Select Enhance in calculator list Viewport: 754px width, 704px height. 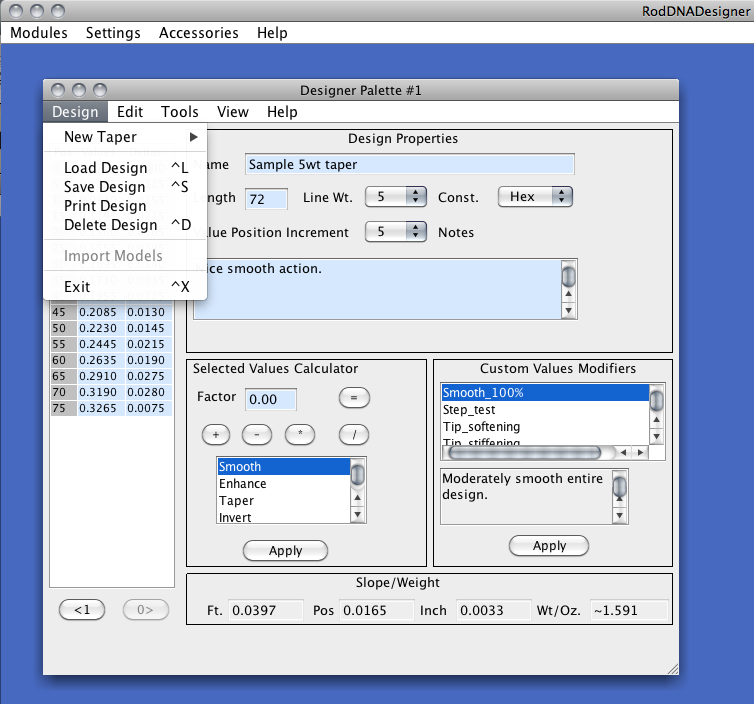pos(284,483)
